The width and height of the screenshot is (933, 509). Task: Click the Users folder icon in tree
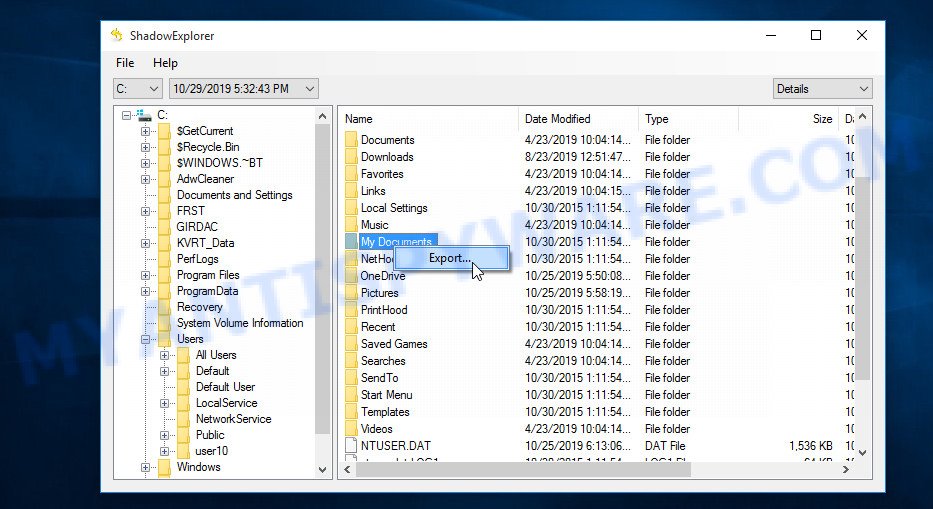click(165, 339)
